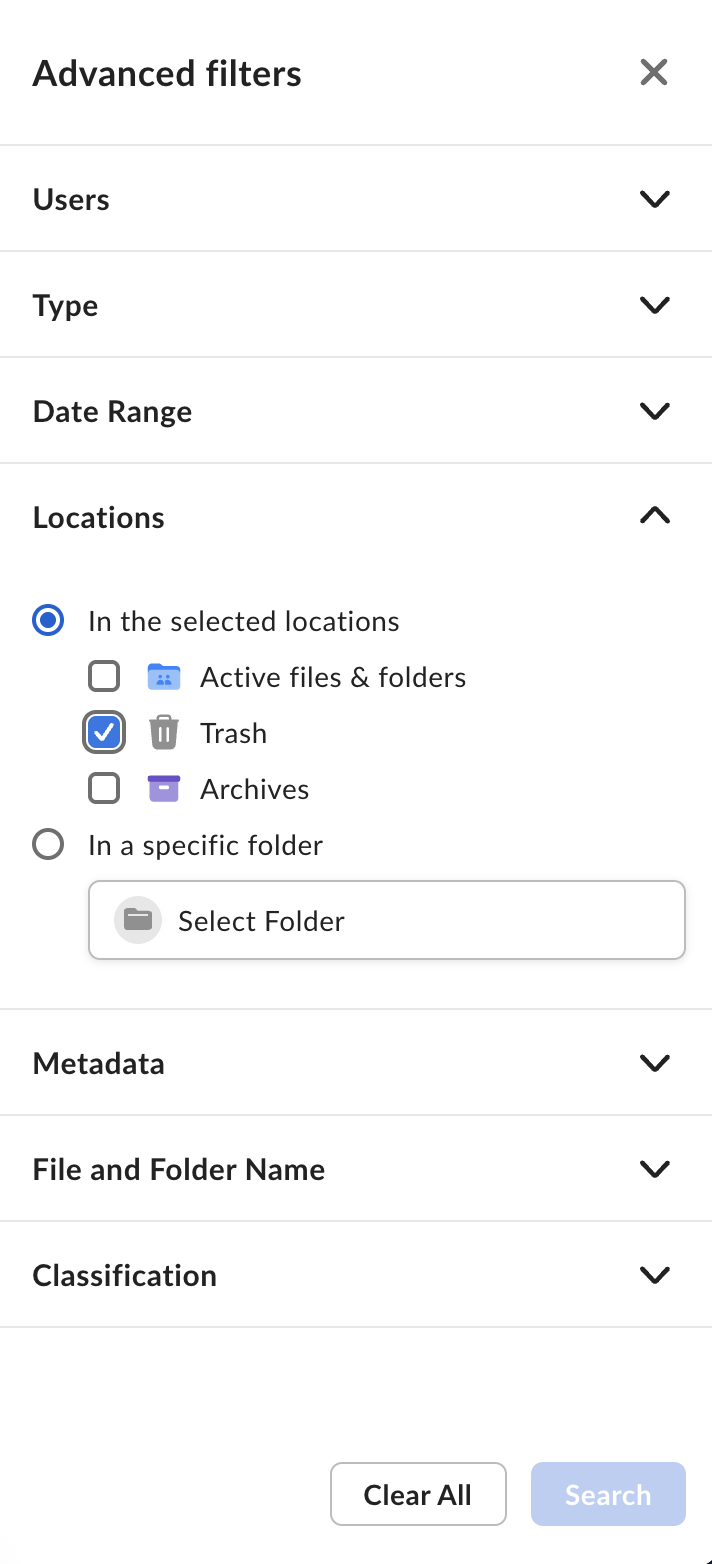Screen dimensions: 712x1564
Task: Choose 'In the selected locations' radio option
Action: click(48, 621)
